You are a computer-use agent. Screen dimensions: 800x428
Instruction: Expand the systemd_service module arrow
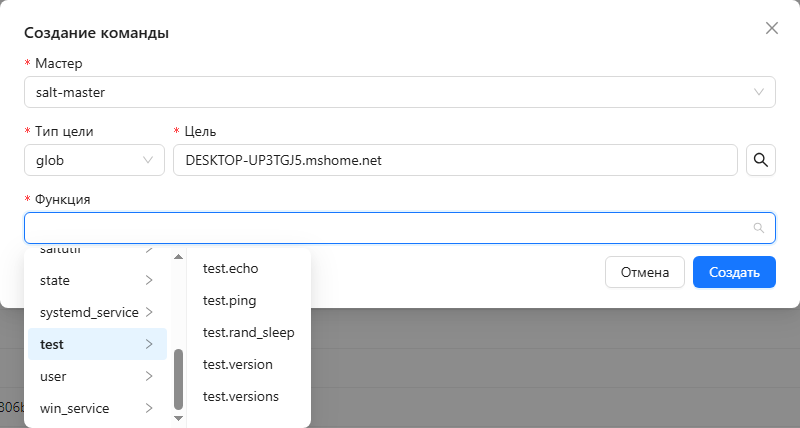pos(149,312)
